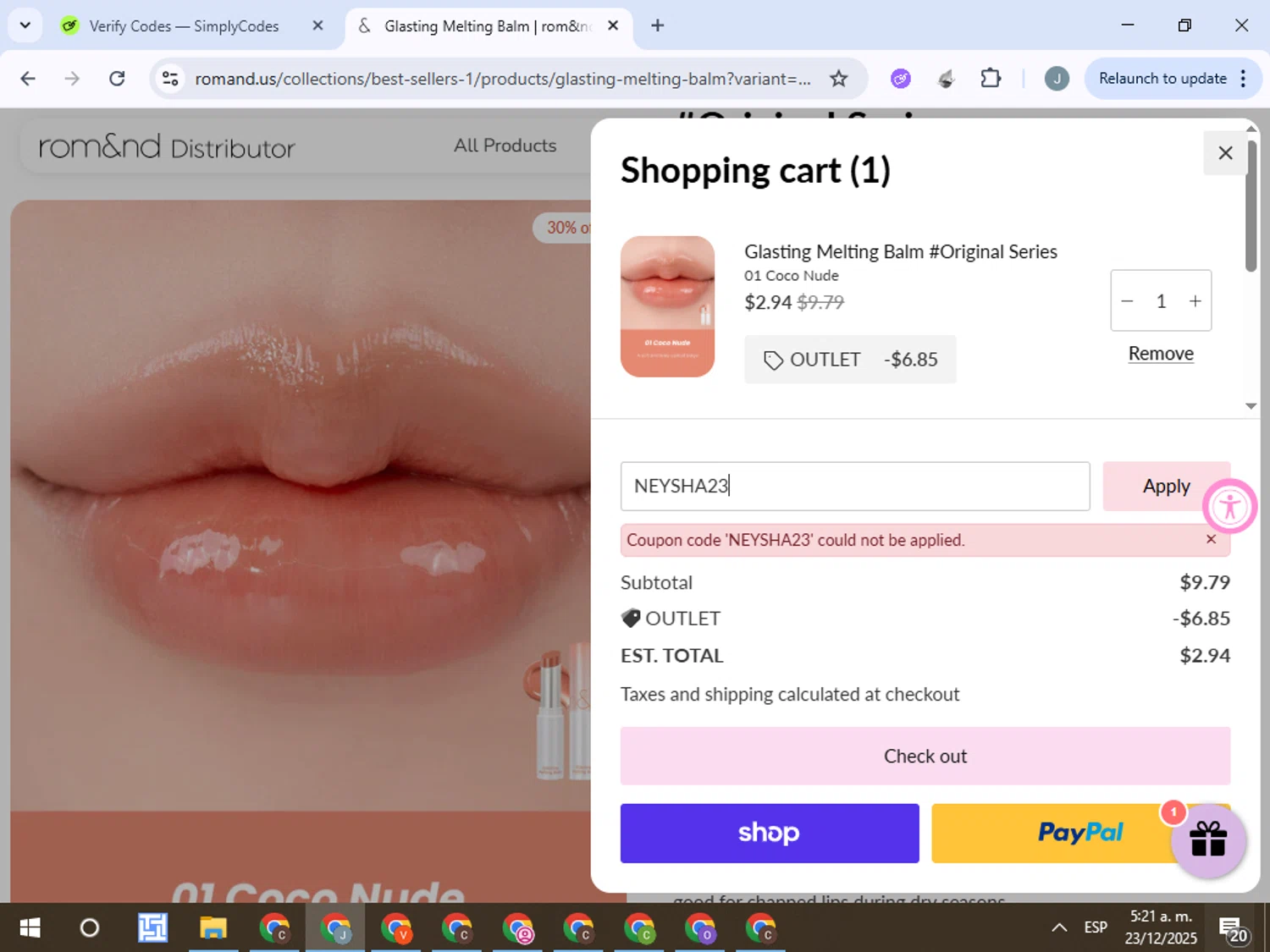Click the OUTLET discount tag on item
Viewport: 1270px width, 952px height.
point(850,360)
